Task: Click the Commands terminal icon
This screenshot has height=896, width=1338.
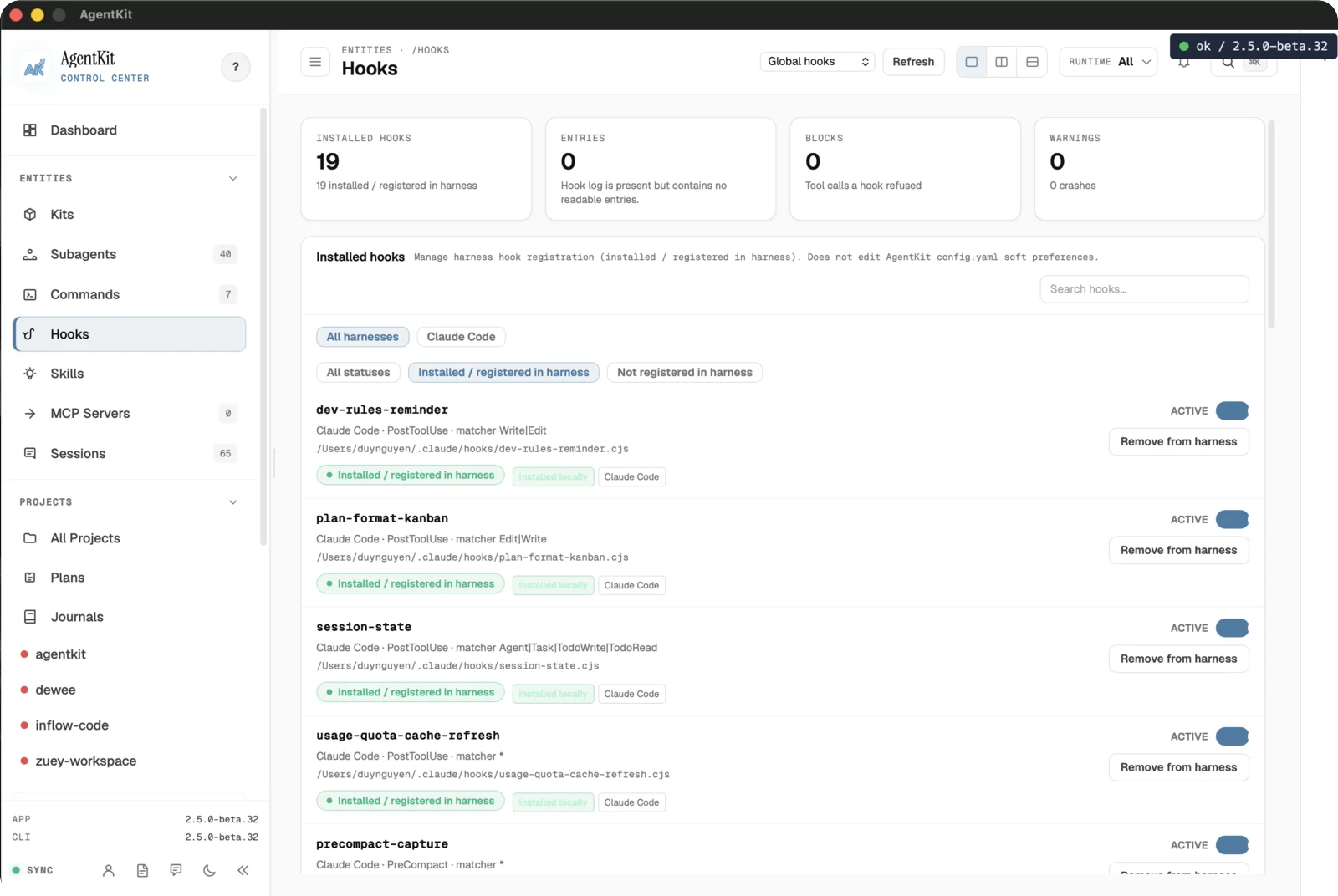Action: tap(30, 294)
